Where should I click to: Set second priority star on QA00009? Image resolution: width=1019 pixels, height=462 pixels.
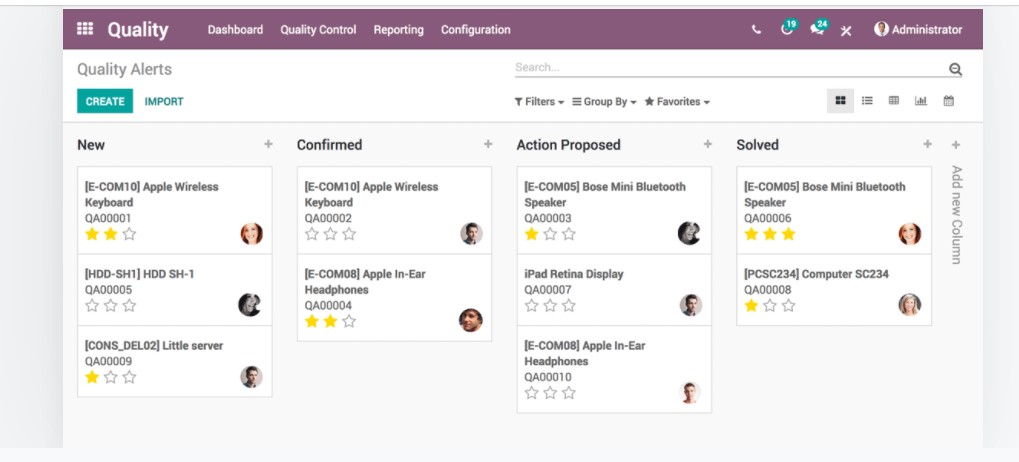[110, 377]
